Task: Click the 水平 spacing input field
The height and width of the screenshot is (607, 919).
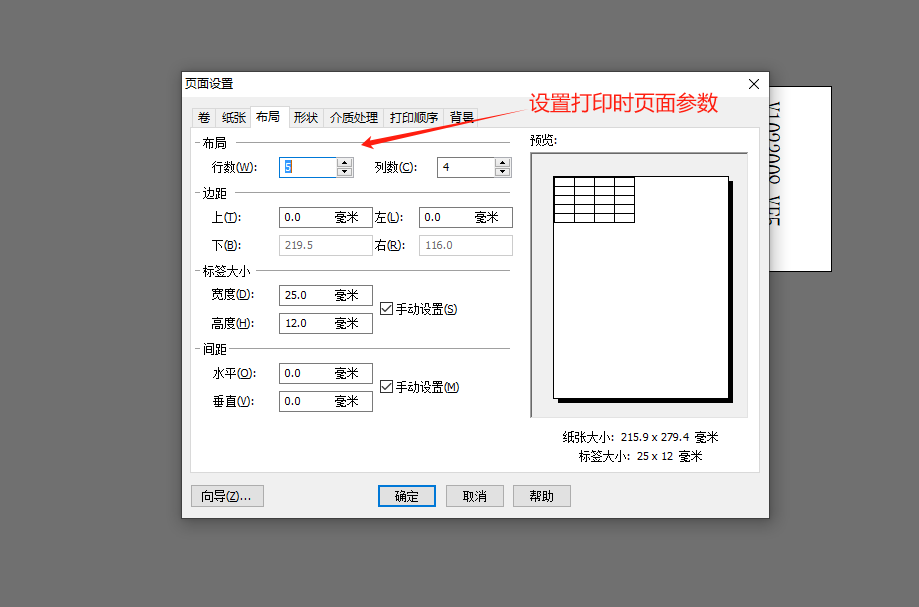Action: pos(326,373)
